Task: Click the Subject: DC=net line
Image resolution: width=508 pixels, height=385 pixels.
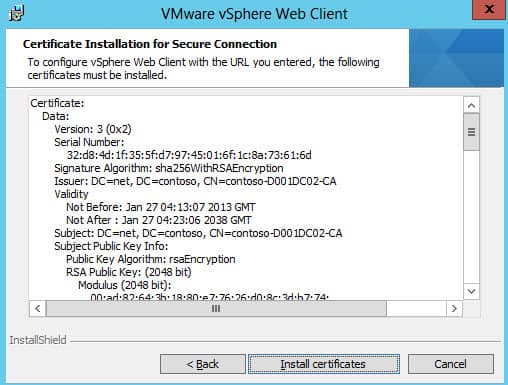Action: (198, 233)
